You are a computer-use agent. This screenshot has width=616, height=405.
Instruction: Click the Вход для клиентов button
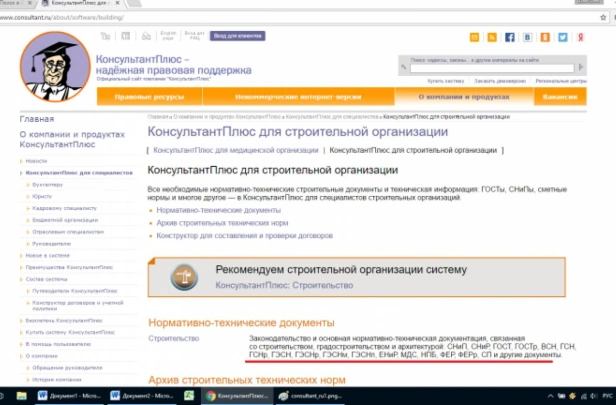click(237, 36)
